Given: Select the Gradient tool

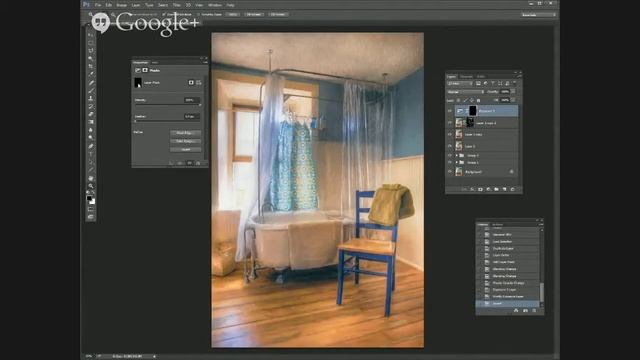Looking at the screenshot, I should tap(91, 122).
